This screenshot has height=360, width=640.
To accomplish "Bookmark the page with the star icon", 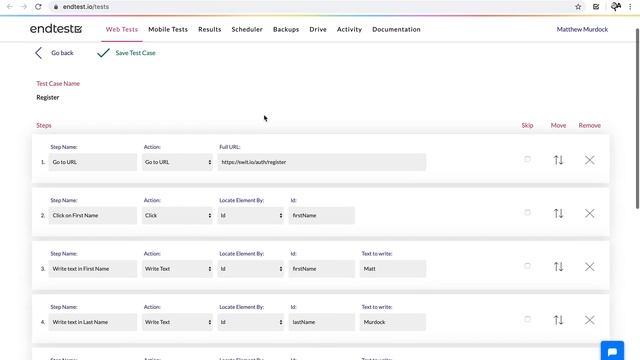I will (578, 7).
